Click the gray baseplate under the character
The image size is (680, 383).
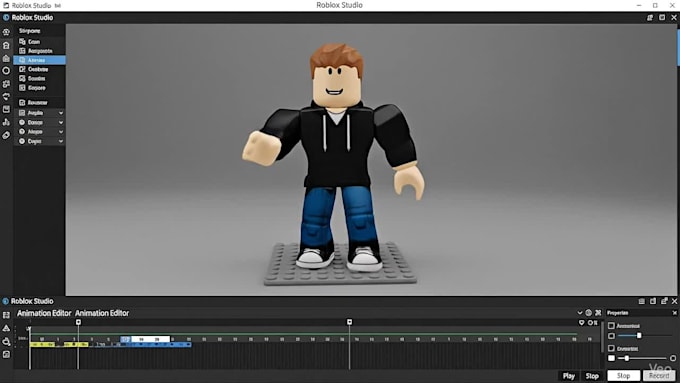click(x=340, y=265)
